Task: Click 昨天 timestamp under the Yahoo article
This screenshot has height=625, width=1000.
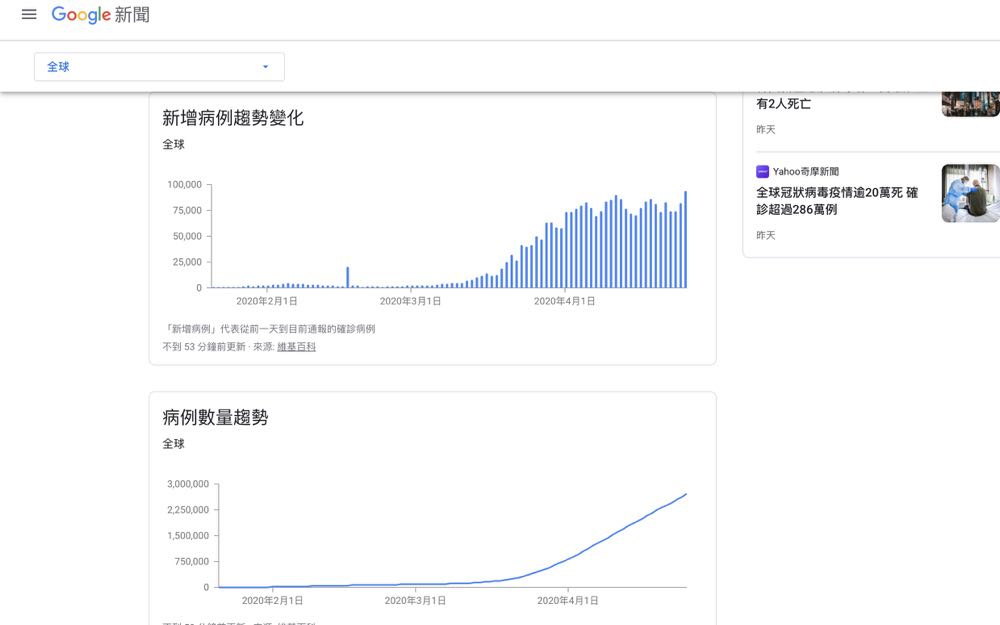Action: pyautogui.click(x=766, y=235)
